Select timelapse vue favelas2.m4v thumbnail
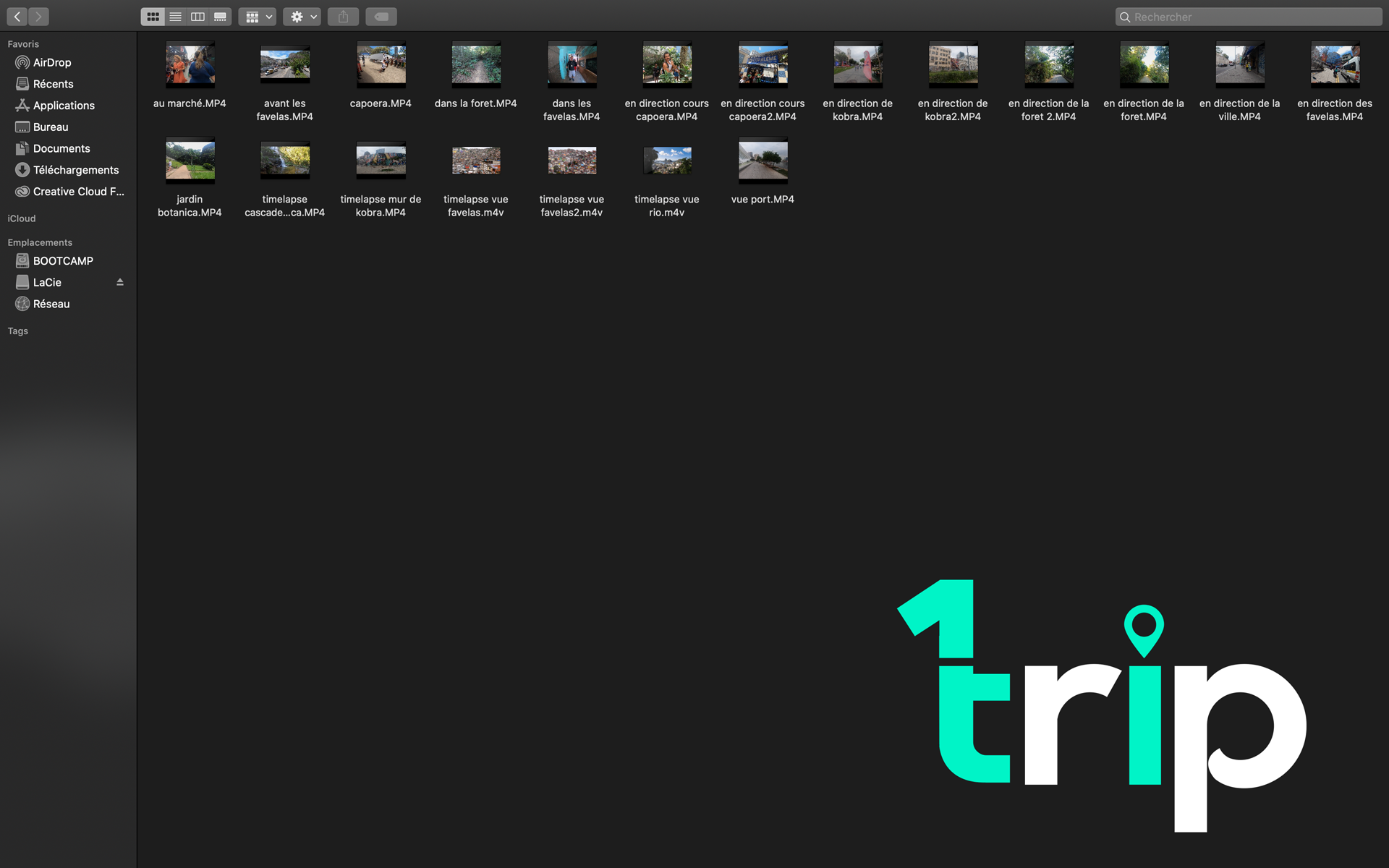The image size is (1389, 868). coord(572,160)
